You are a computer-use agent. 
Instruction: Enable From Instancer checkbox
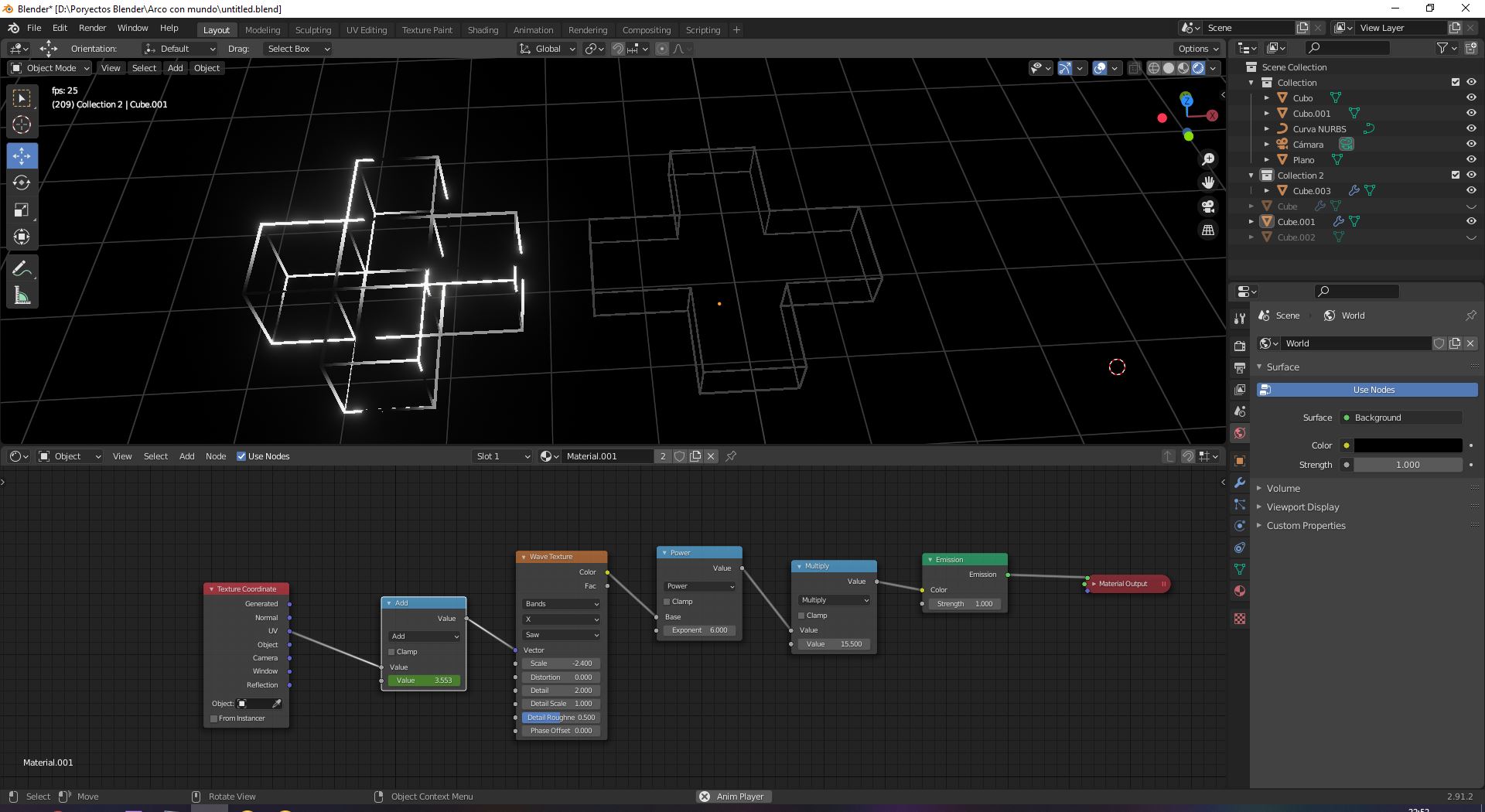pyautogui.click(x=214, y=718)
